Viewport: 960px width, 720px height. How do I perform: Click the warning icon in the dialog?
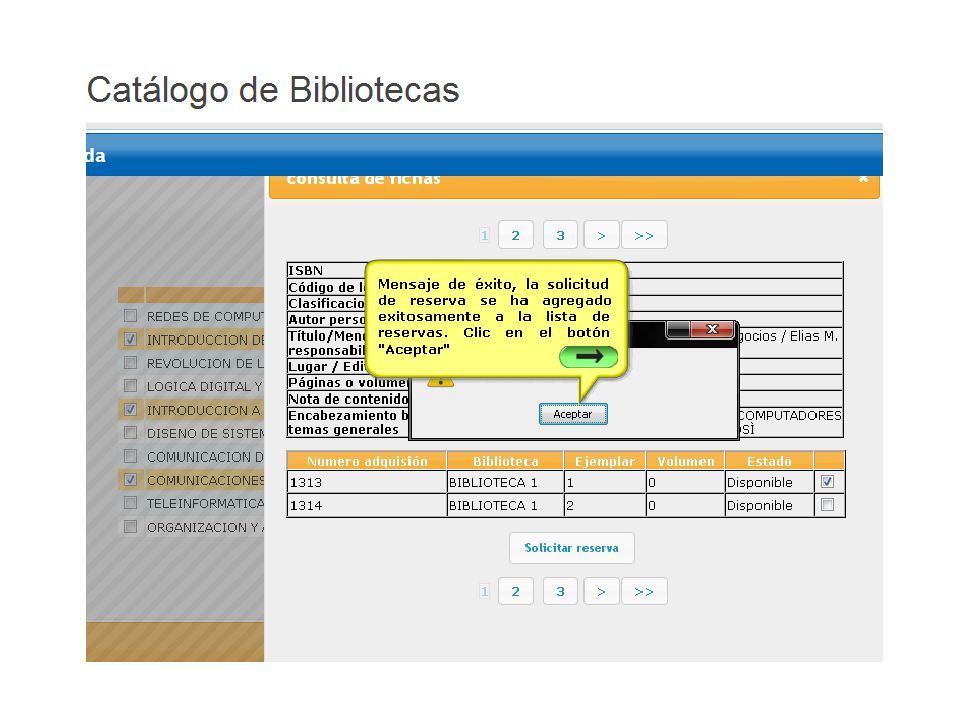[x=440, y=382]
